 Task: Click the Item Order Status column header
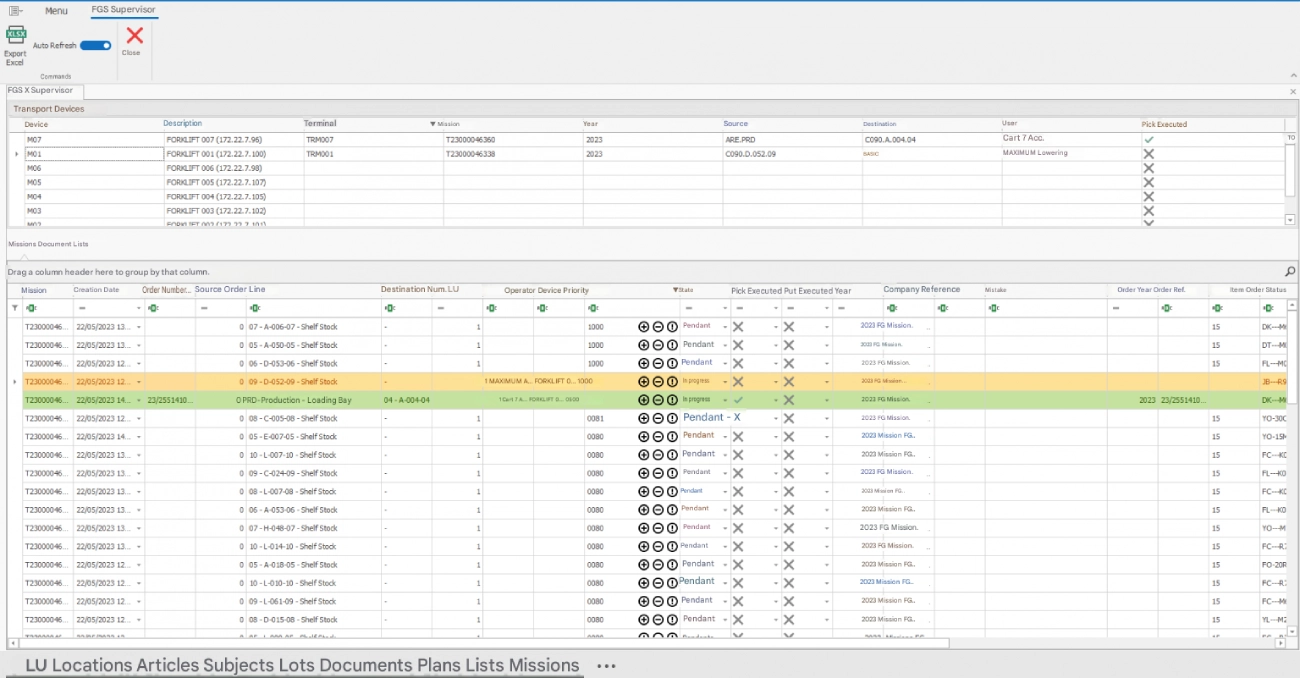click(x=1258, y=290)
